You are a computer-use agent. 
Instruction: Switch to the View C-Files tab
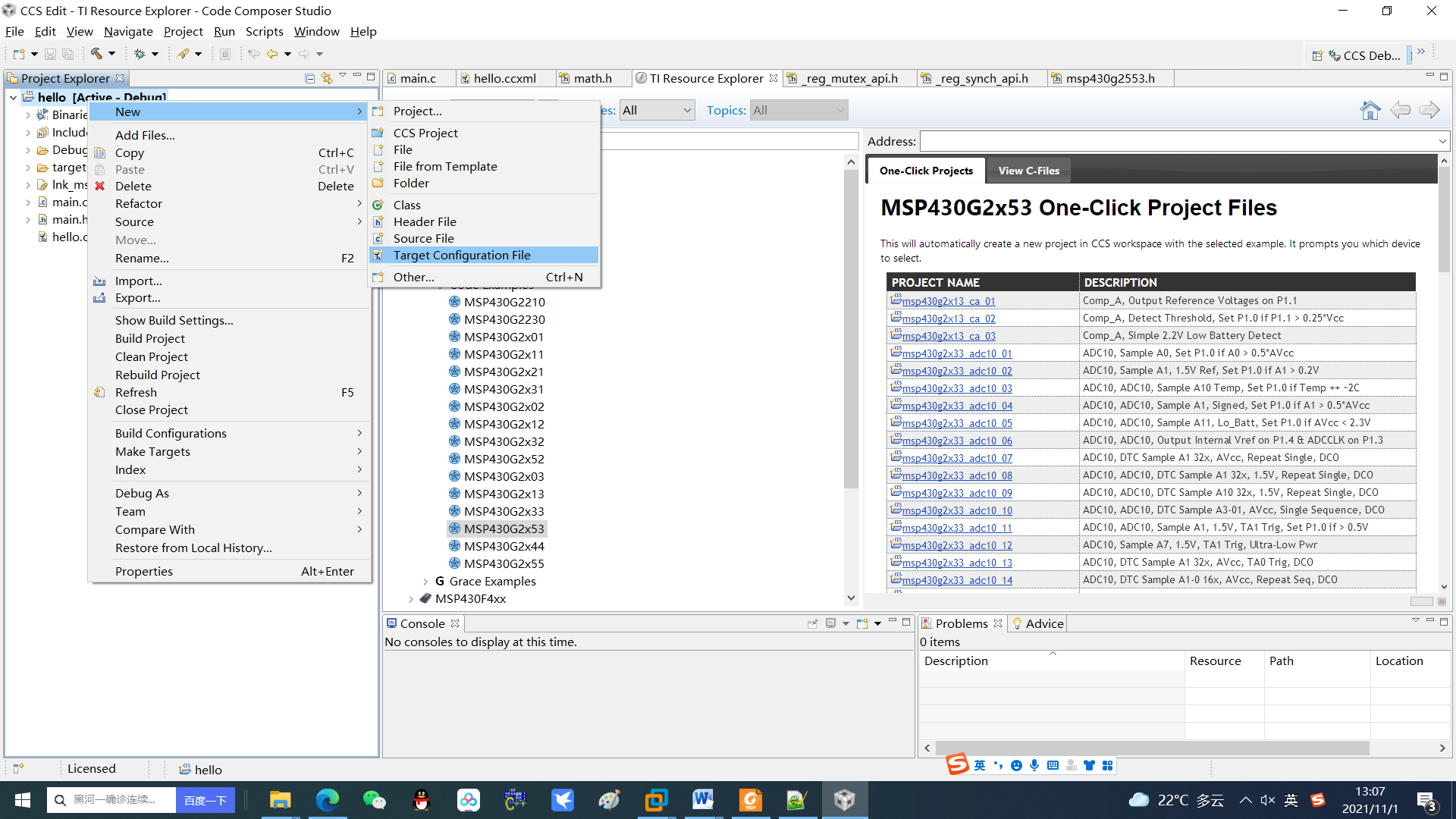(x=1028, y=171)
